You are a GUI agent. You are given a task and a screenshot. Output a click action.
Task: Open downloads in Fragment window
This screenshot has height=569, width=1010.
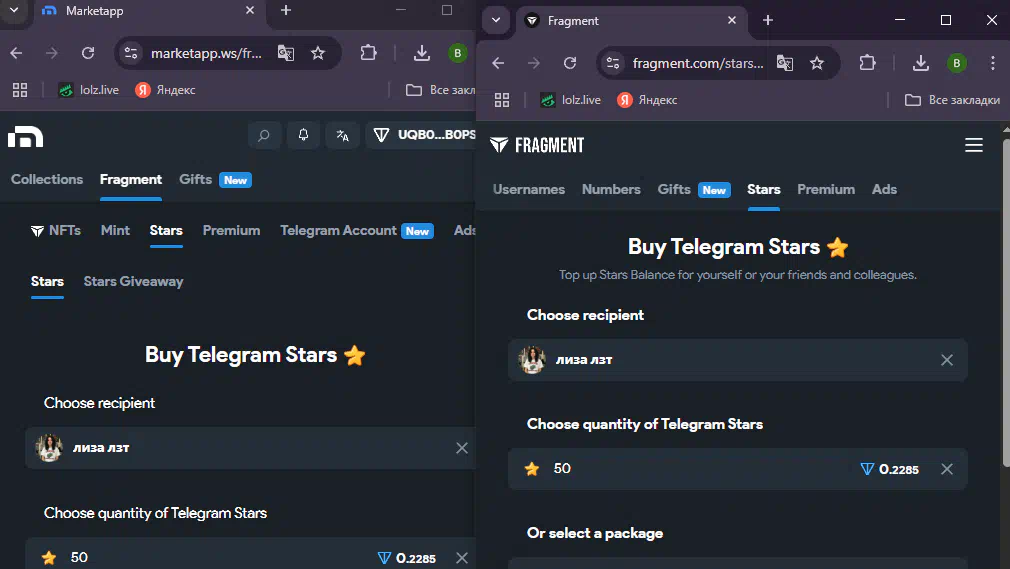[921, 63]
